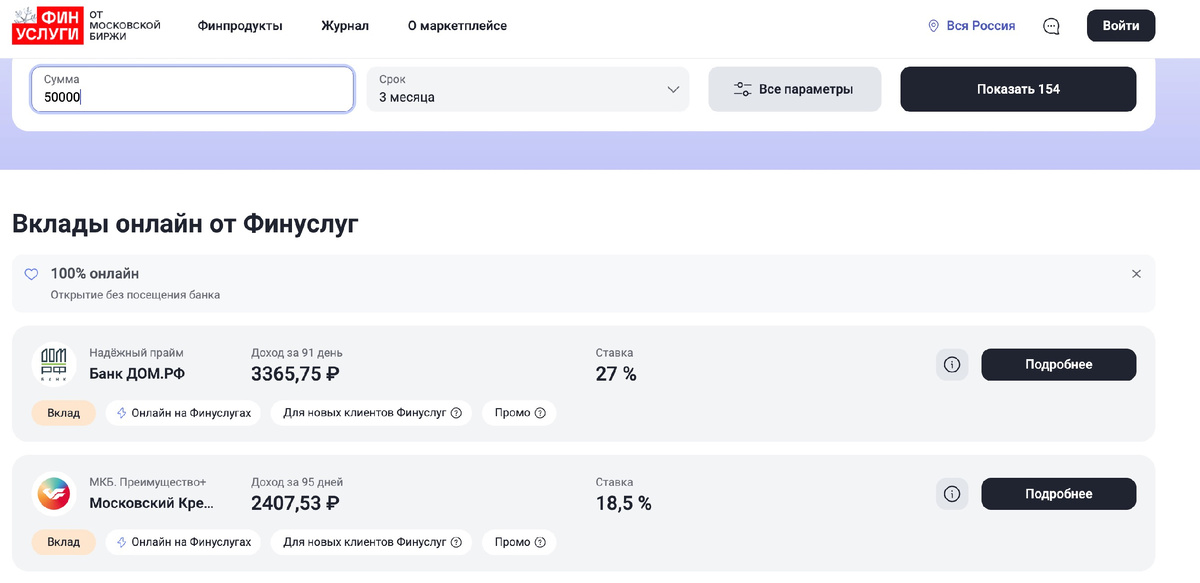This screenshot has height=583, width=1200.
Task: Open the Журнал menu item
Action: (345, 26)
